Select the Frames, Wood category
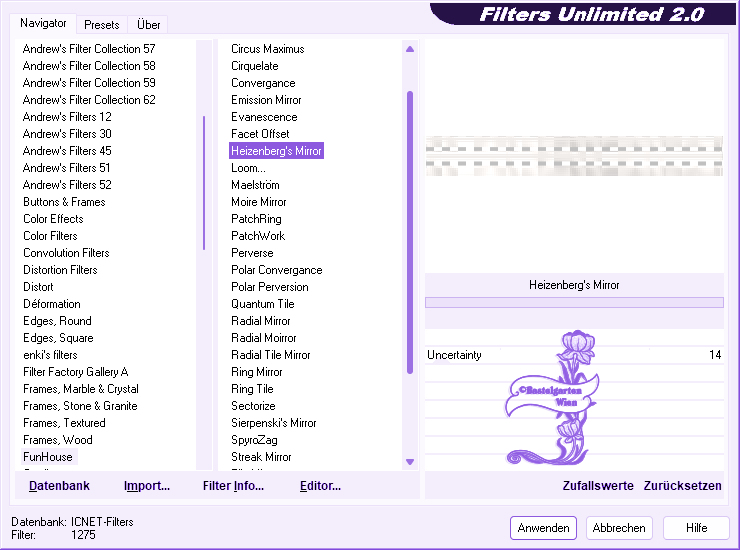Viewport: 740px width, 550px height. tap(58, 440)
